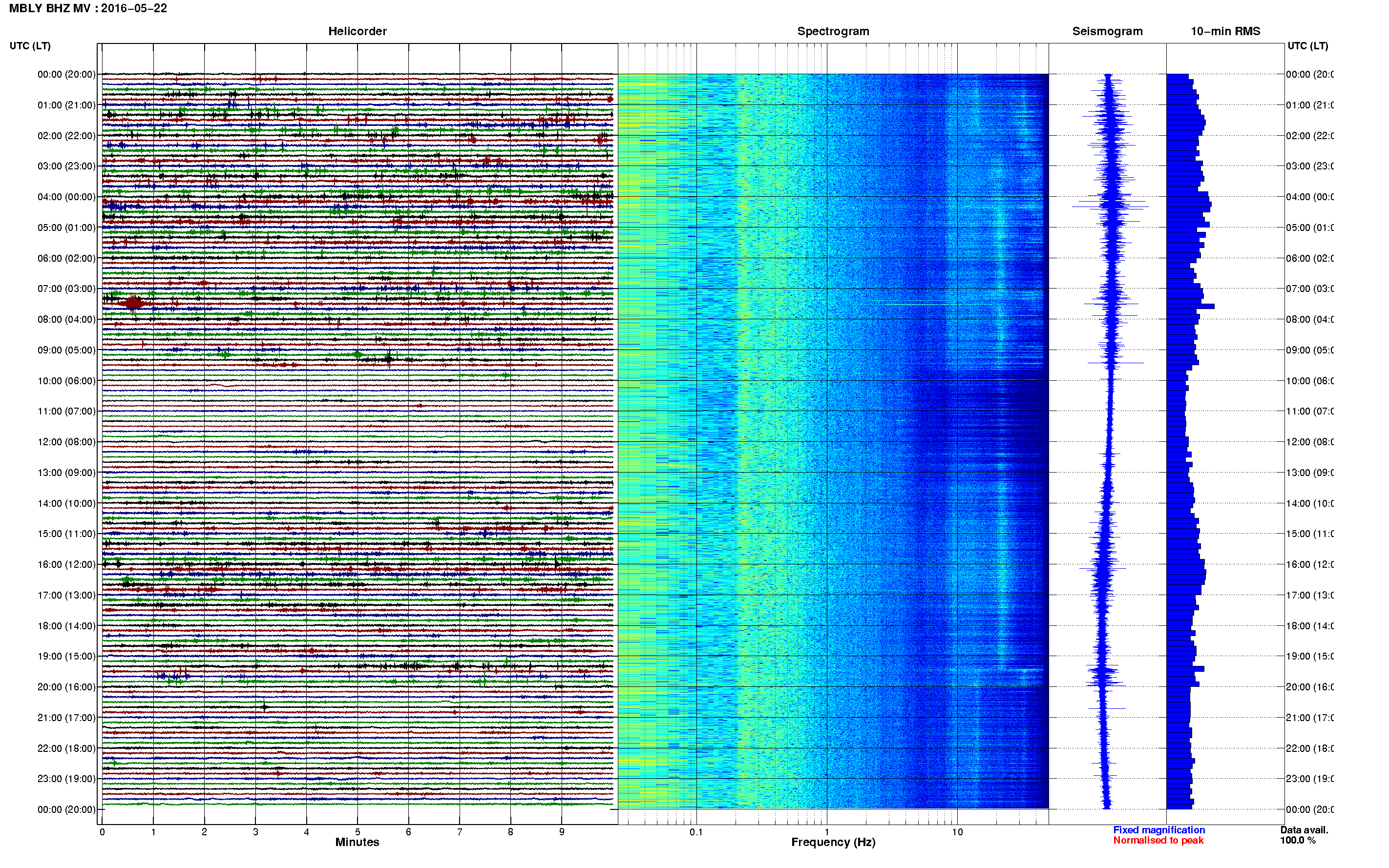
Task: Click the 'Frequency (Hz)' x-axis label
Action: [x=833, y=842]
